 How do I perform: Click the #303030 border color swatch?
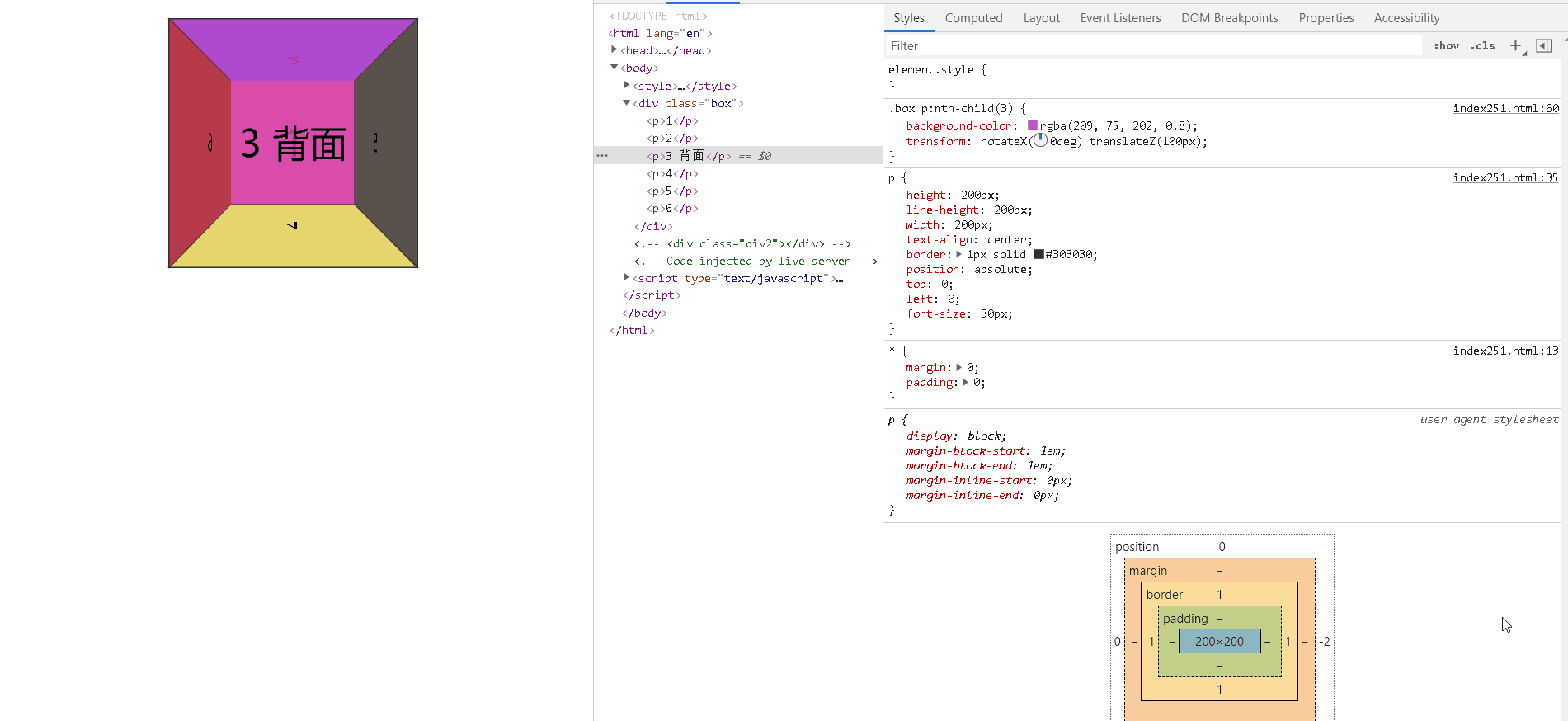[1038, 254]
